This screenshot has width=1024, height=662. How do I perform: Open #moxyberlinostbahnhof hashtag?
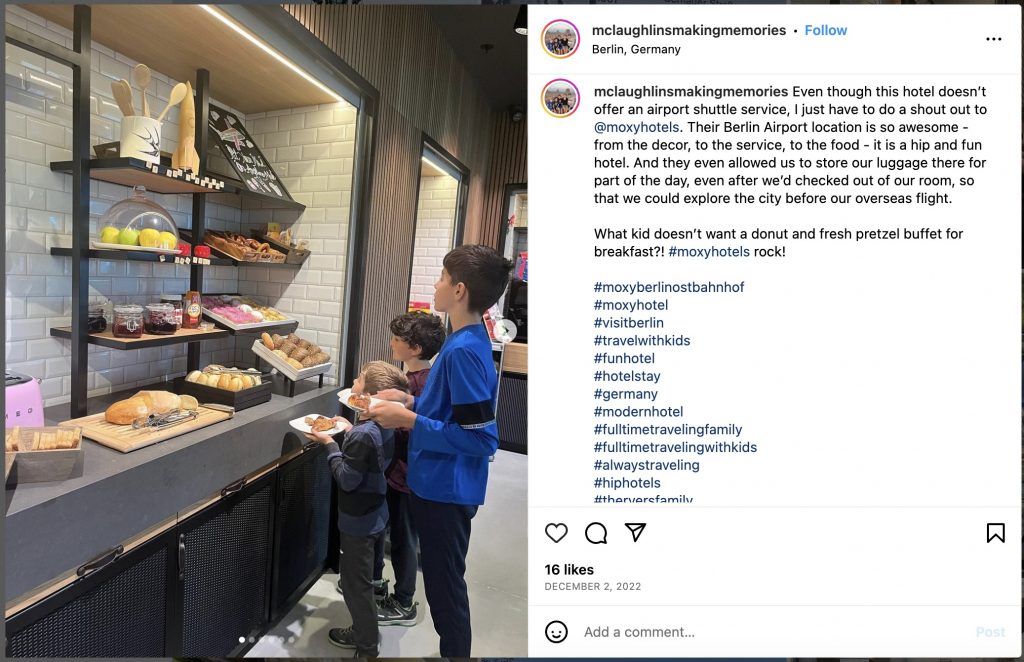pyautogui.click(x=669, y=287)
